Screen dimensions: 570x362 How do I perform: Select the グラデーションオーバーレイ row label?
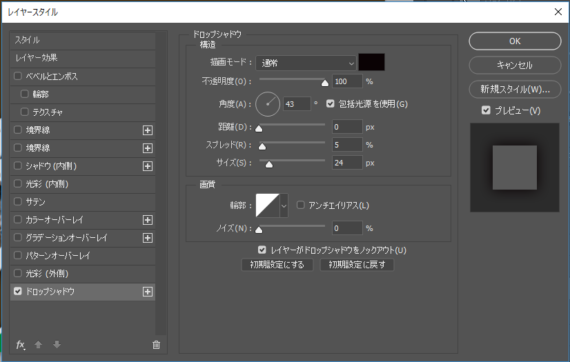tap(67, 238)
